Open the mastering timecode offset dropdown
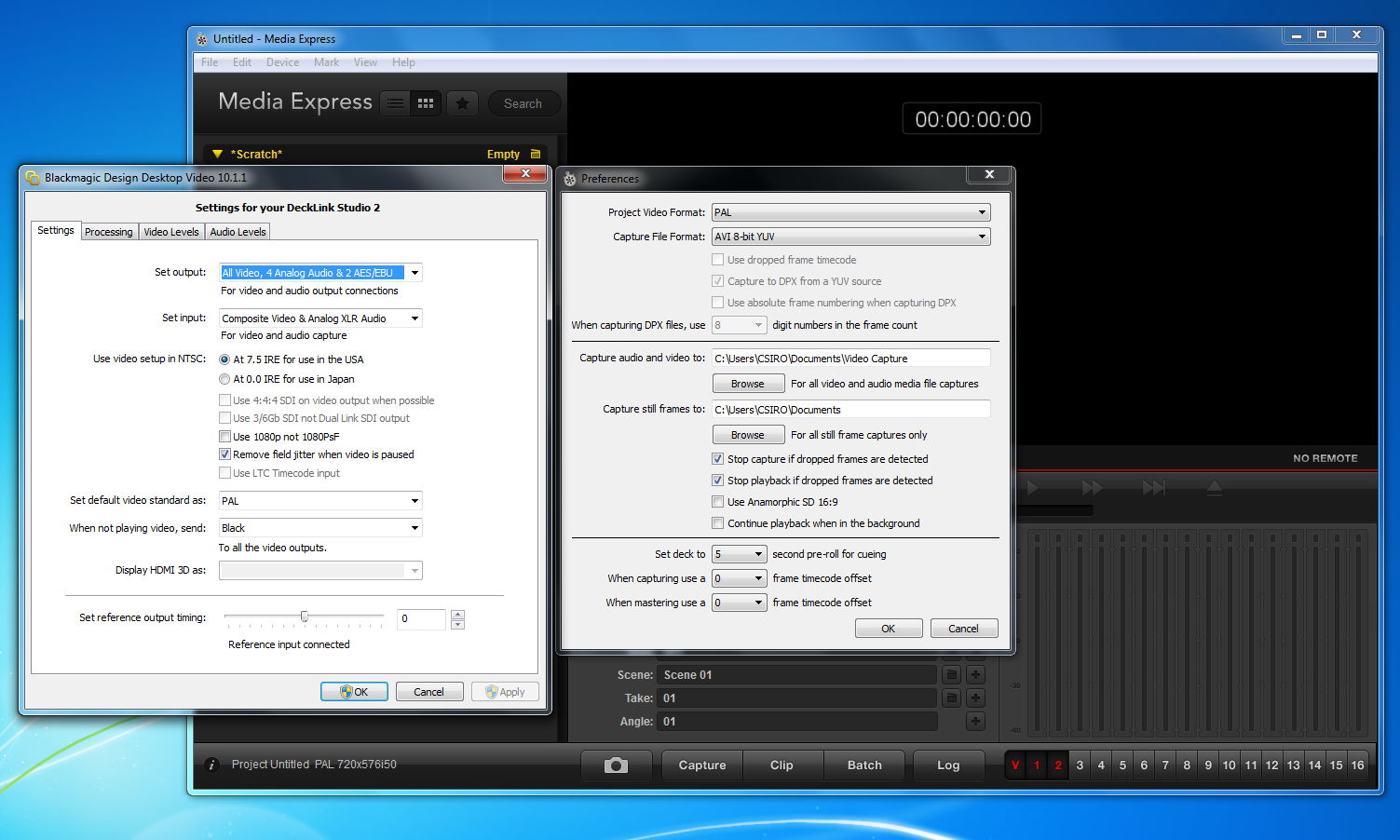This screenshot has width=1400, height=840. tap(739, 603)
